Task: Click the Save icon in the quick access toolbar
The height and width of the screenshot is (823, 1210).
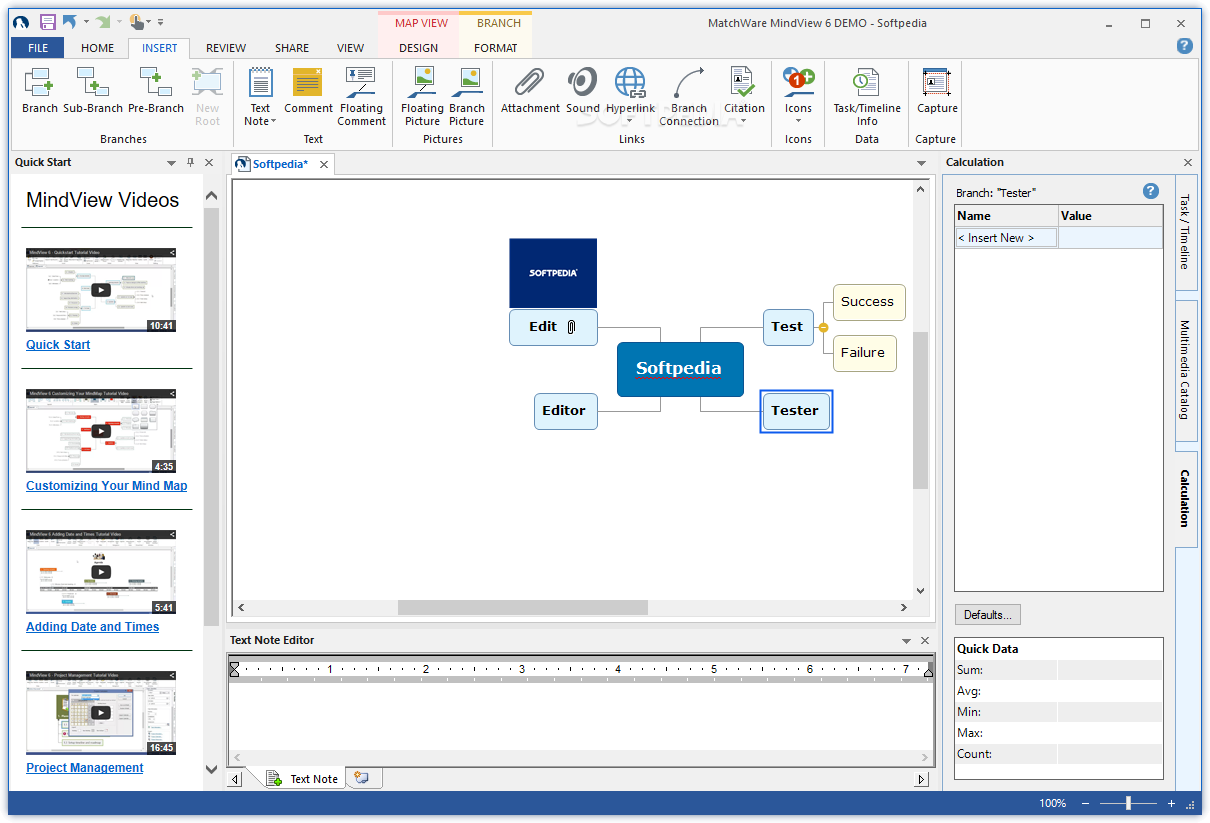Action: click(48, 21)
